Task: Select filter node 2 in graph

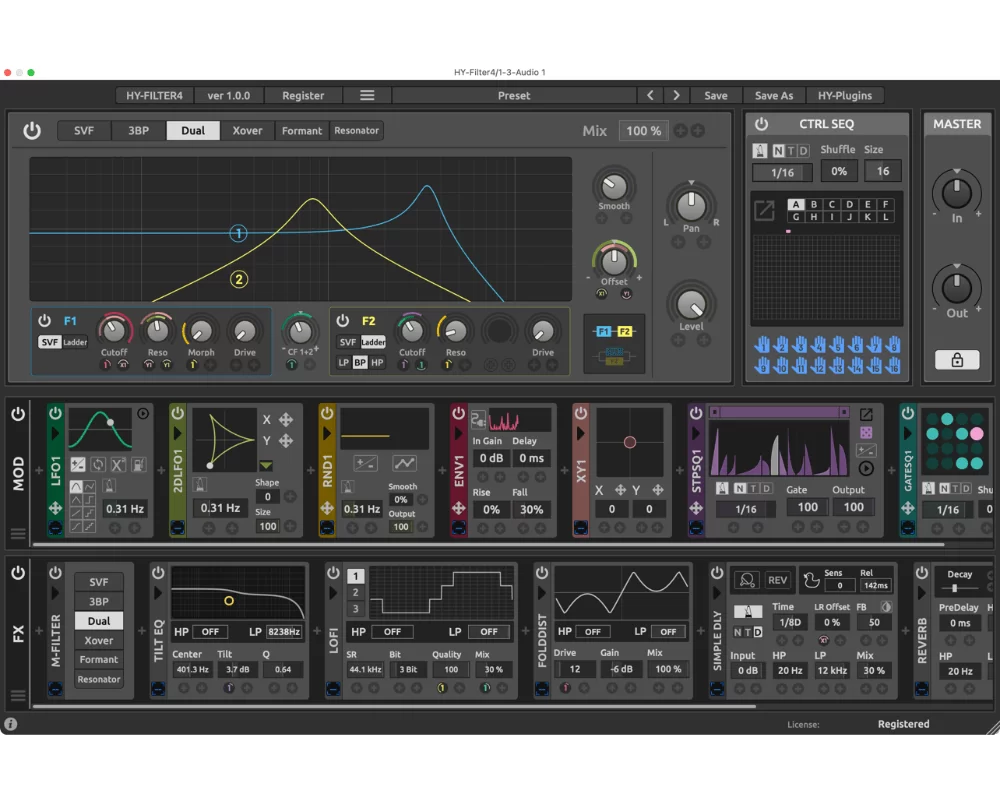Action: [x=239, y=279]
